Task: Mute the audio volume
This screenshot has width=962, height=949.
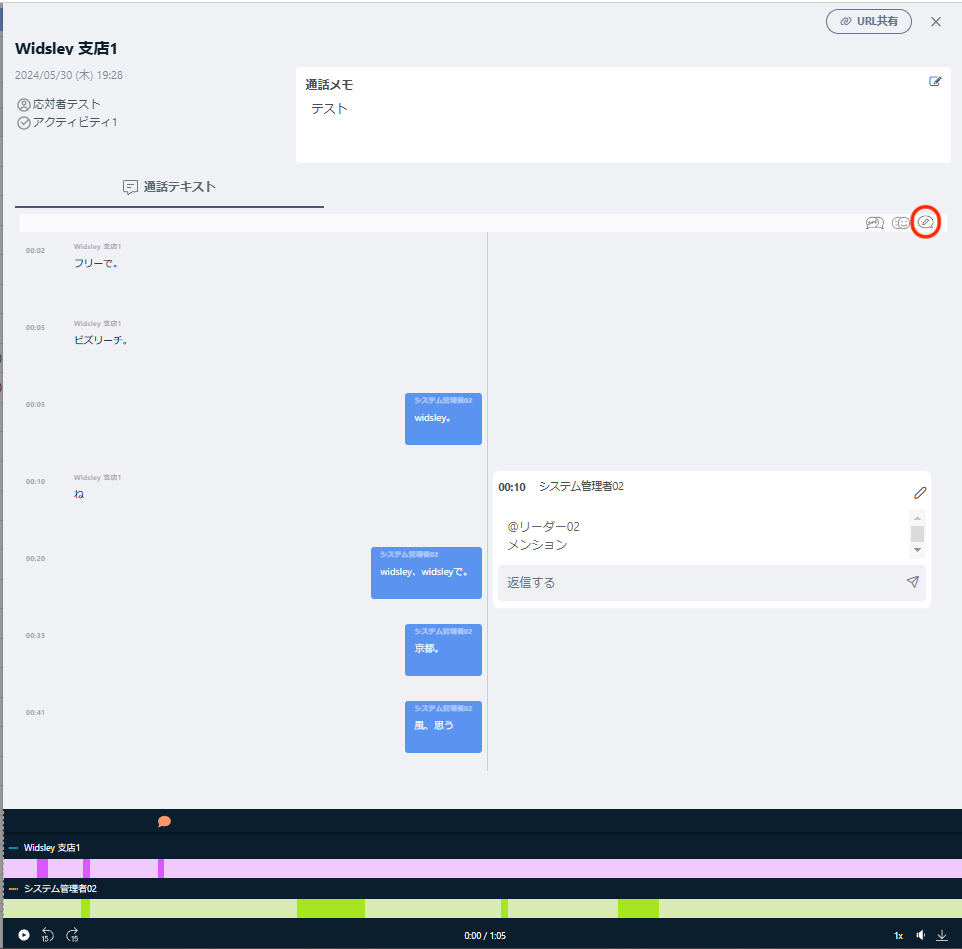Action: tap(920, 935)
